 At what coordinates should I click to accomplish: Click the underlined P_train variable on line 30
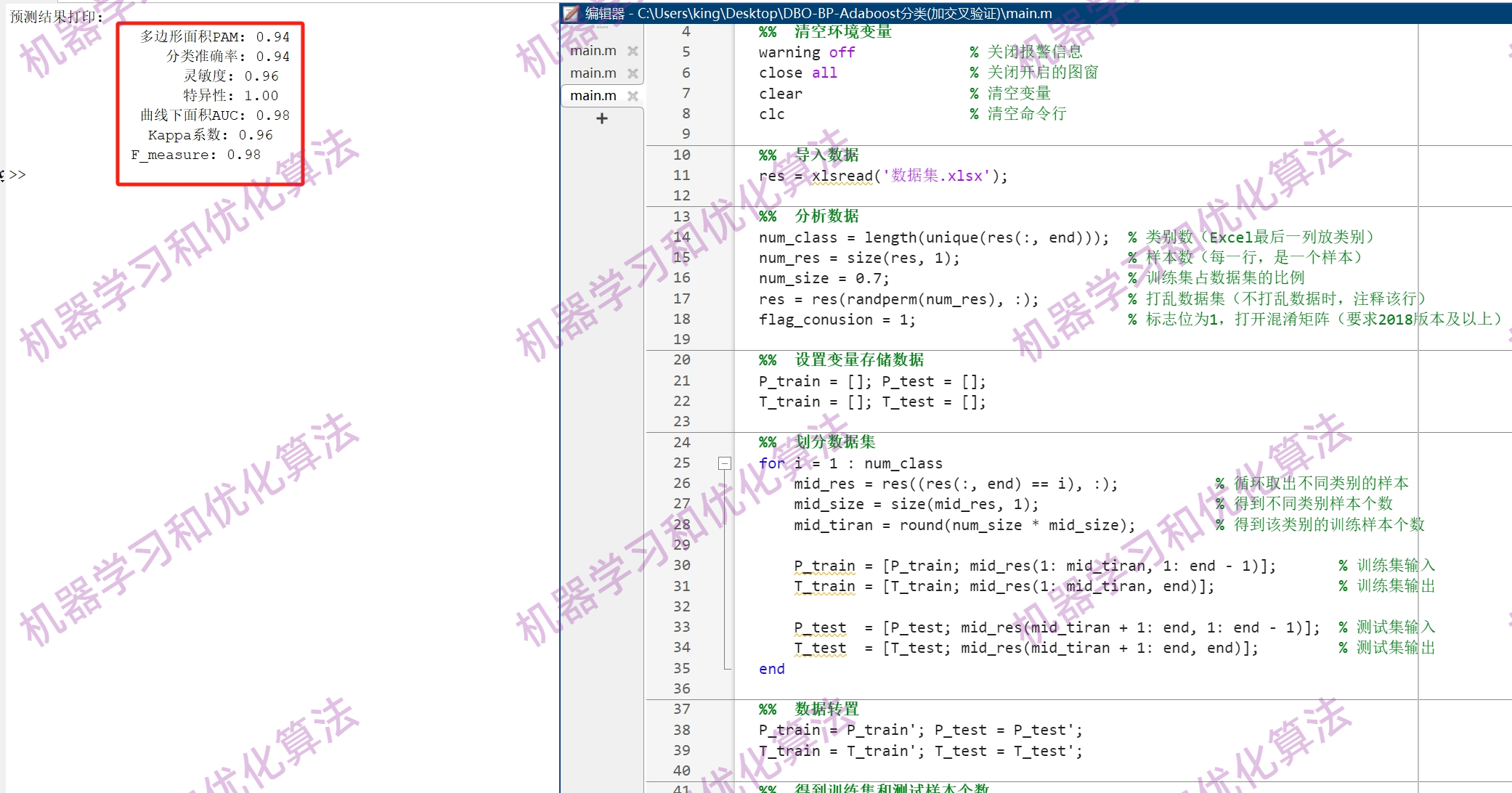[824, 566]
